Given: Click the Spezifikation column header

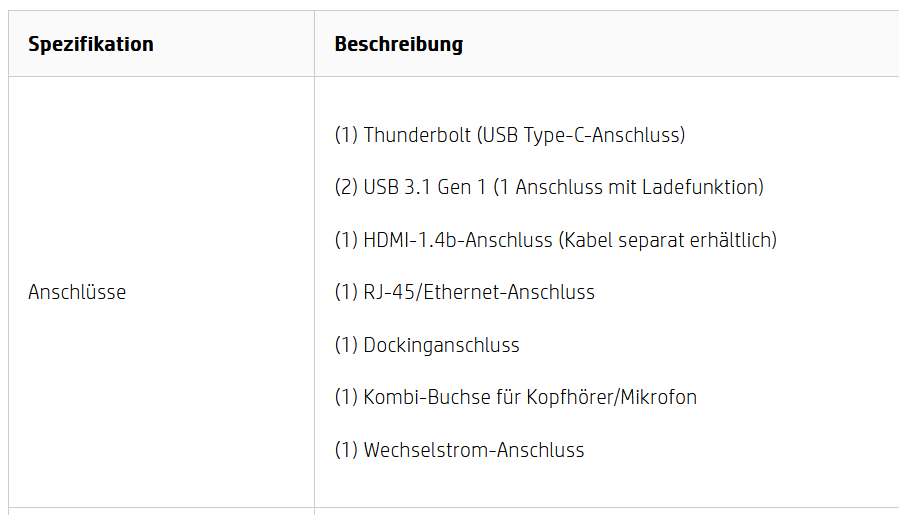Looking at the screenshot, I should [91, 44].
